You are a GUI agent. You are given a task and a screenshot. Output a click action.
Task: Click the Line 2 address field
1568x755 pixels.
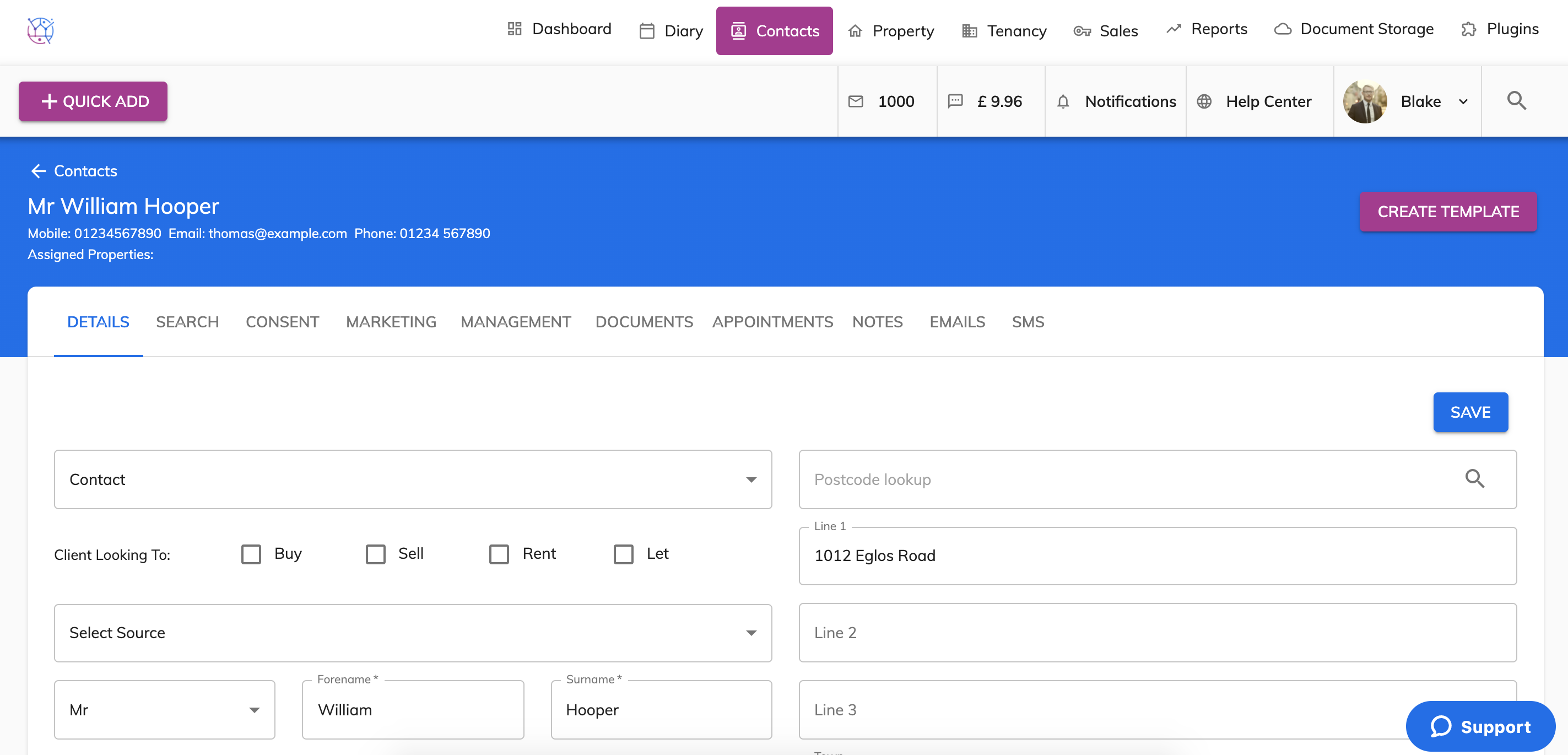1156,633
